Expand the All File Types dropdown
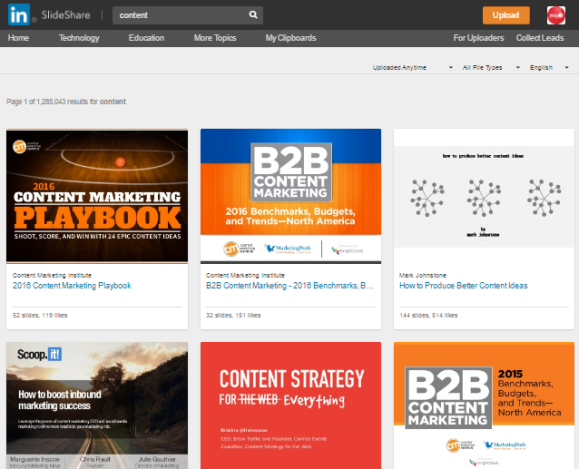 point(491,68)
